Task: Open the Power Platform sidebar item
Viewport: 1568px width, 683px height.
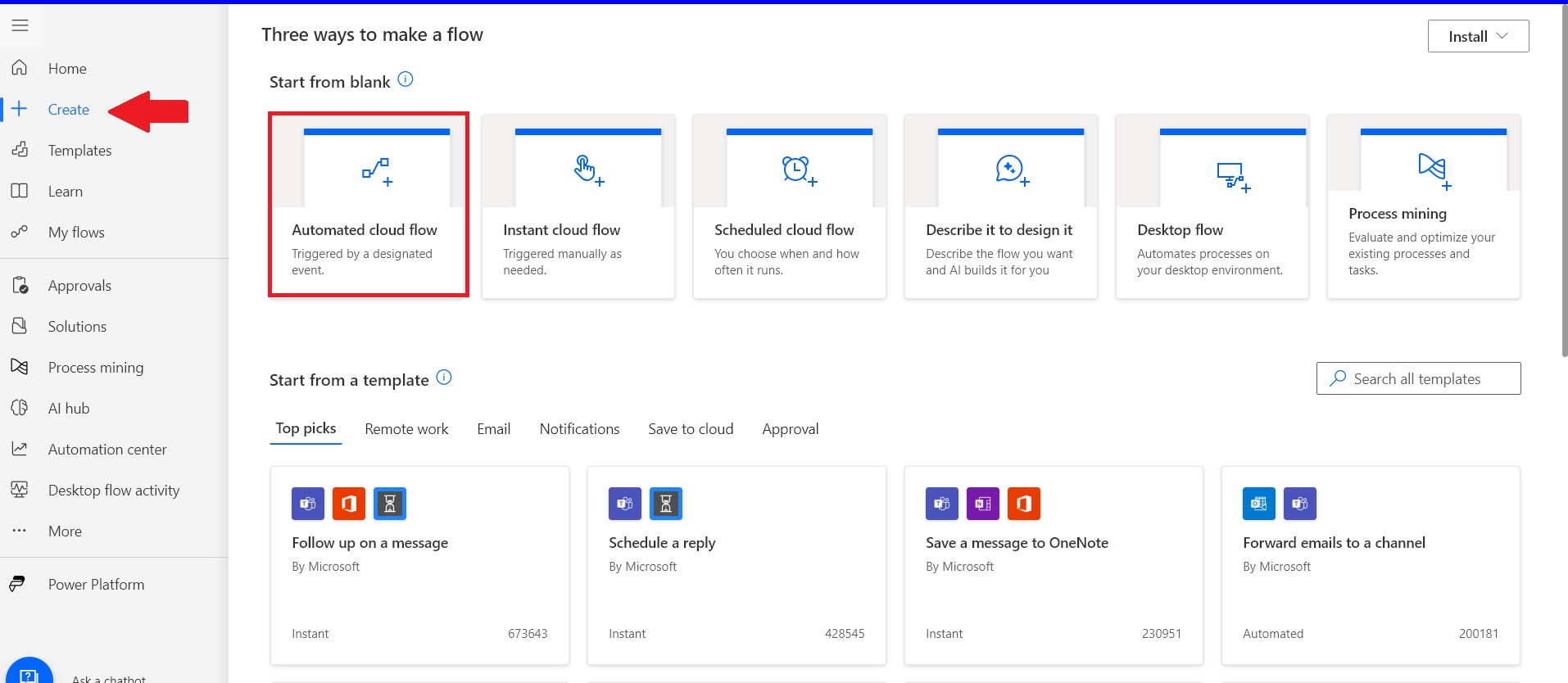Action: click(95, 585)
